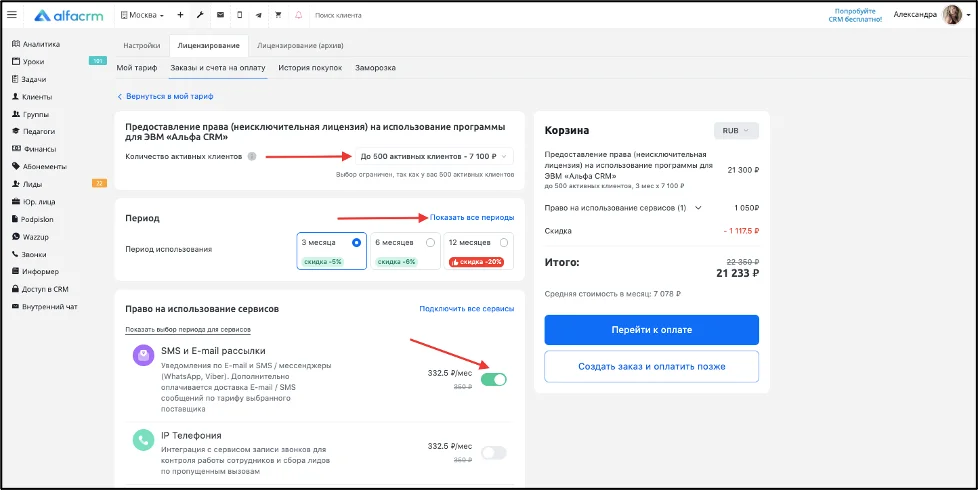Expand Право на использование сервисов (1) in cart
Screen dimensions: 979x491
[x=698, y=208]
